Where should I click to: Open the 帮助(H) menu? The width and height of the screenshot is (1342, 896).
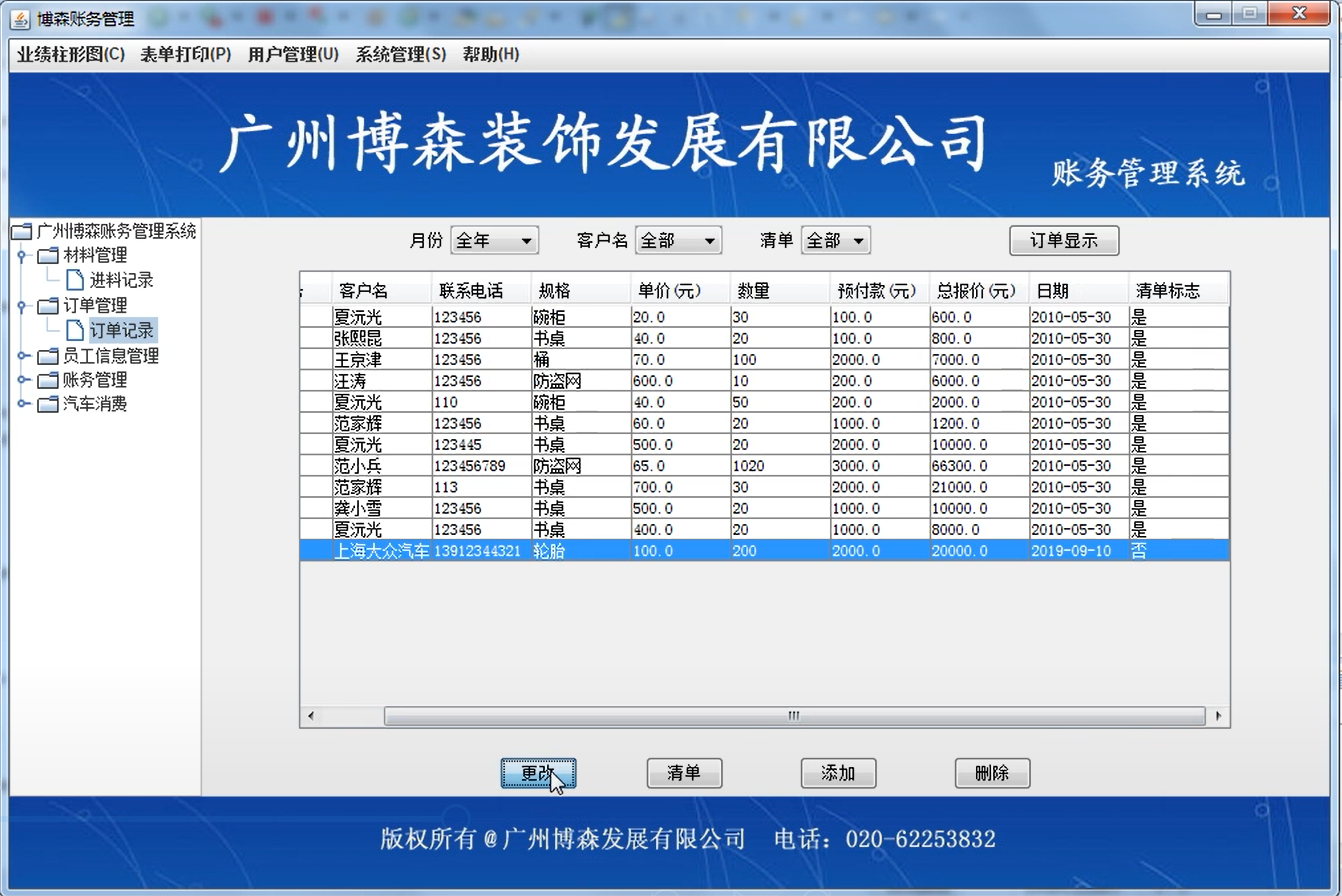[491, 54]
